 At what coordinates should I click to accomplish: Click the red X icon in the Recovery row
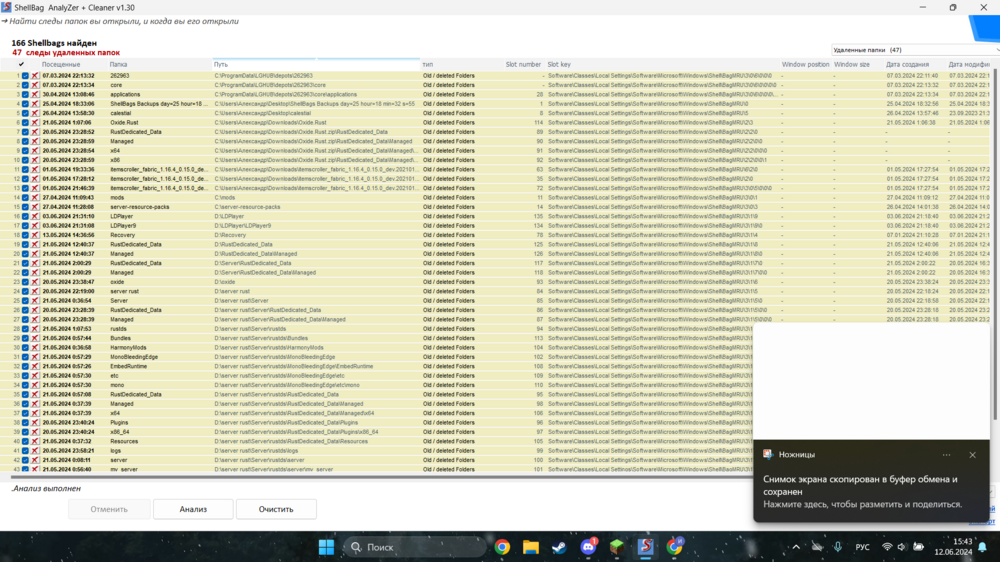35,235
